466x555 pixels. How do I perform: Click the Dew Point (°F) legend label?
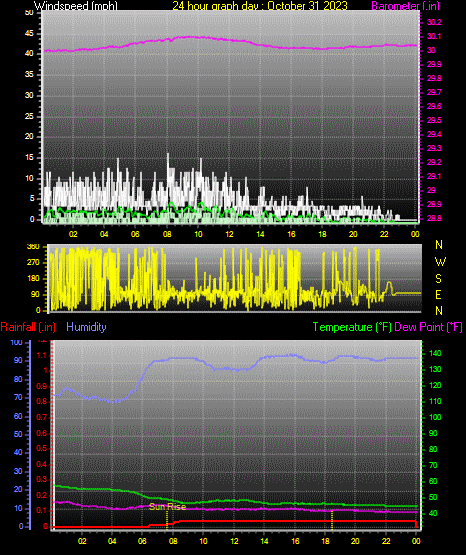[x=428, y=327]
